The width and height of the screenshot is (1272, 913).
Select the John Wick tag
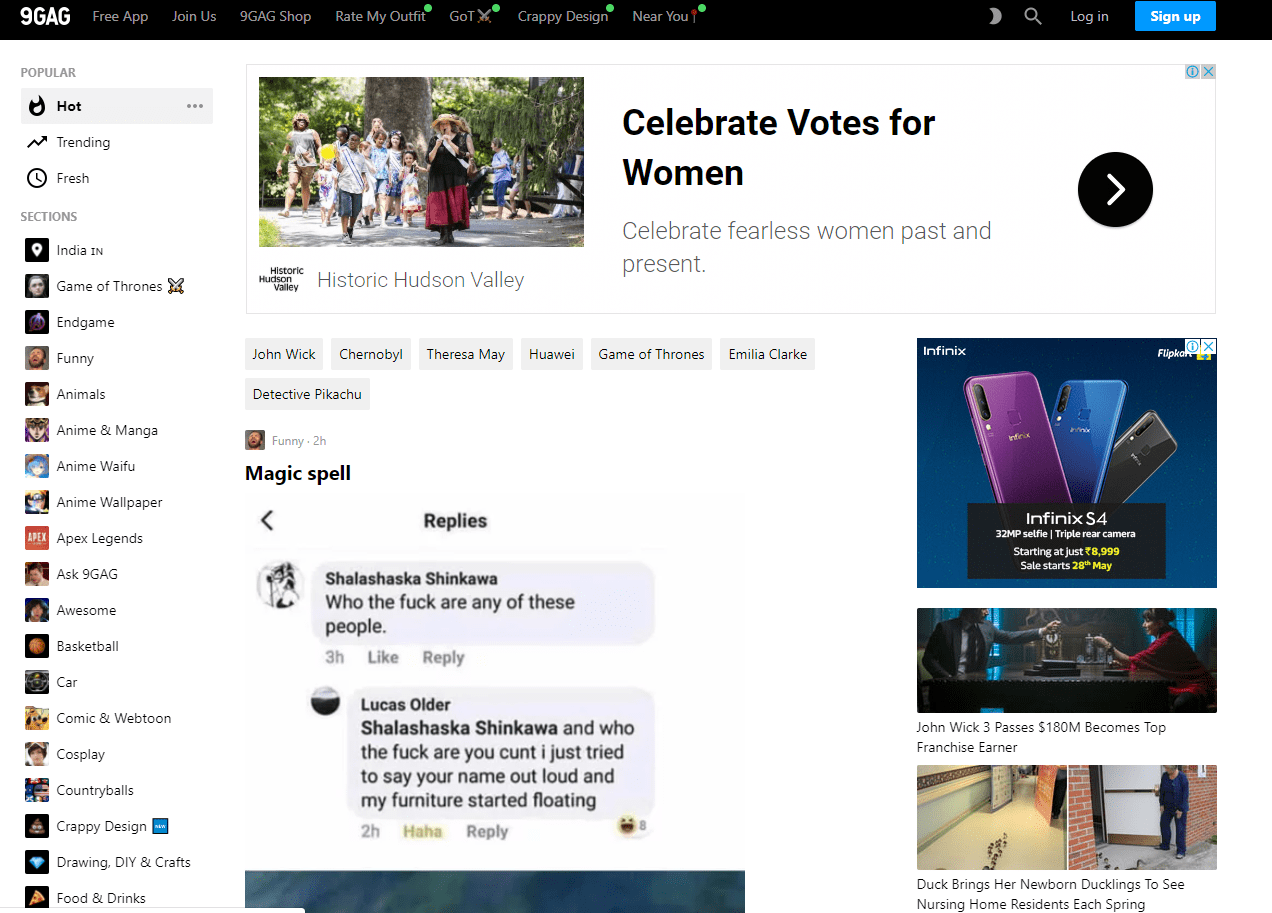tap(284, 354)
